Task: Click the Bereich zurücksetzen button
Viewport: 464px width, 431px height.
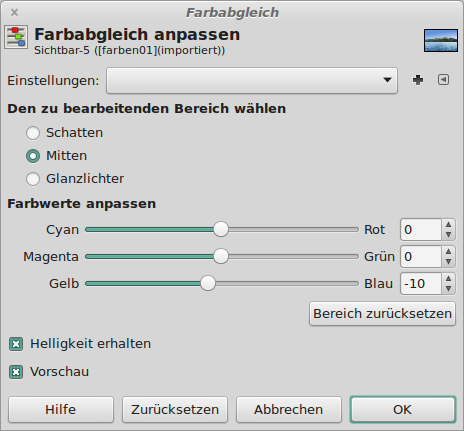Action: tap(382, 314)
